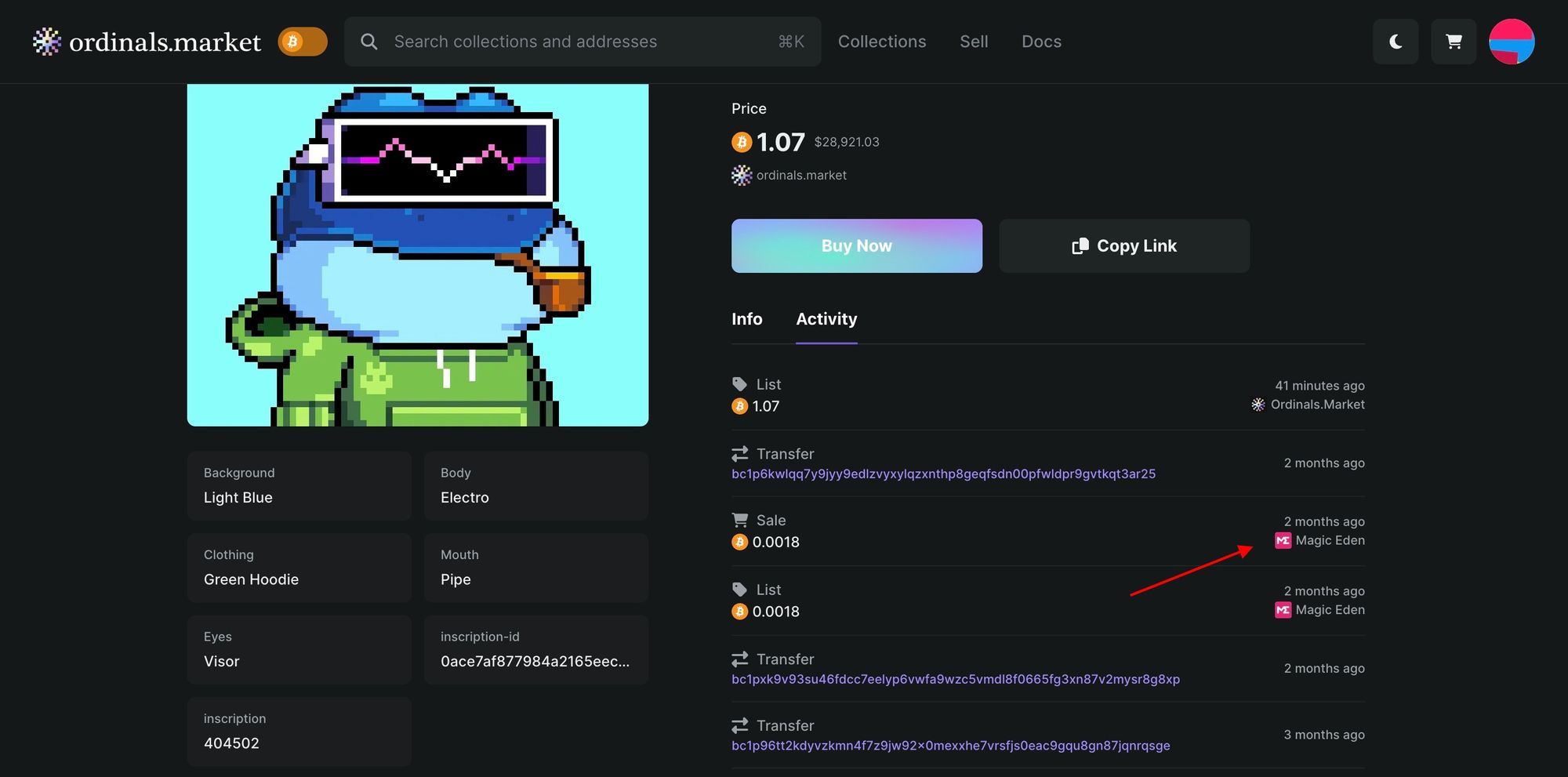Click the Copy Link button
Image resolution: width=1568 pixels, height=777 pixels.
tap(1124, 245)
